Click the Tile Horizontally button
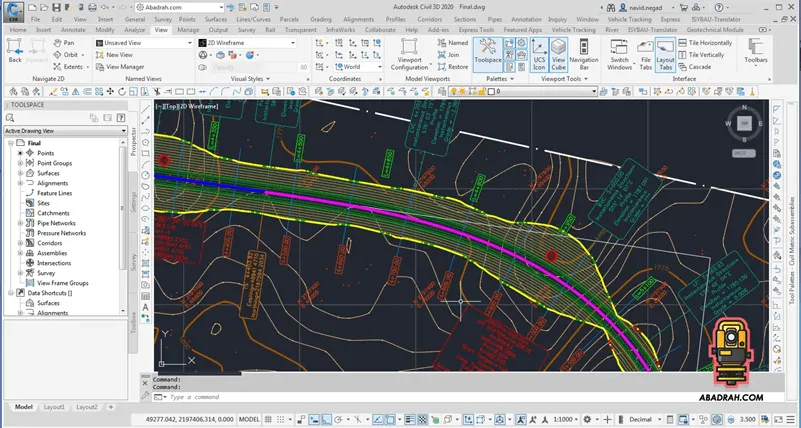This screenshot has height=428, width=801. coord(705,44)
